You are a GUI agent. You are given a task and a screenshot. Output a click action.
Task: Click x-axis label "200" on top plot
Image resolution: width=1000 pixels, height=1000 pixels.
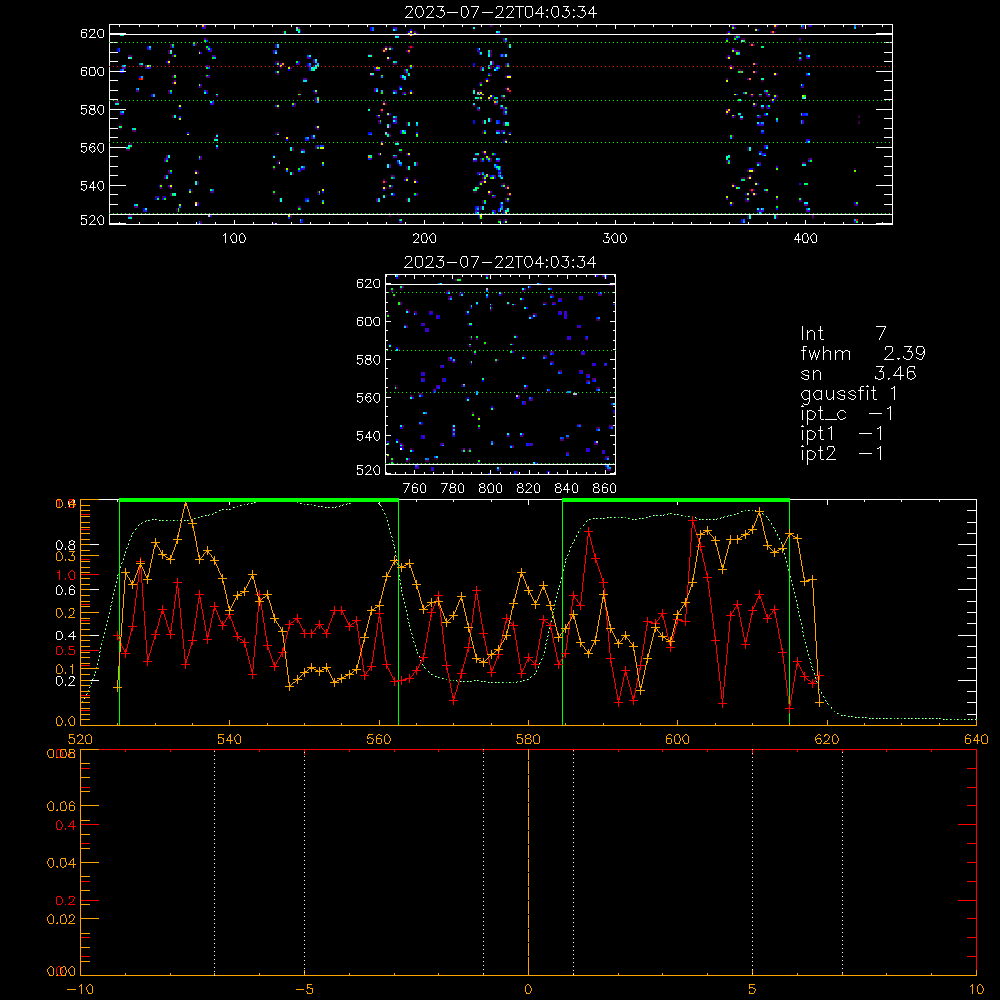(424, 239)
